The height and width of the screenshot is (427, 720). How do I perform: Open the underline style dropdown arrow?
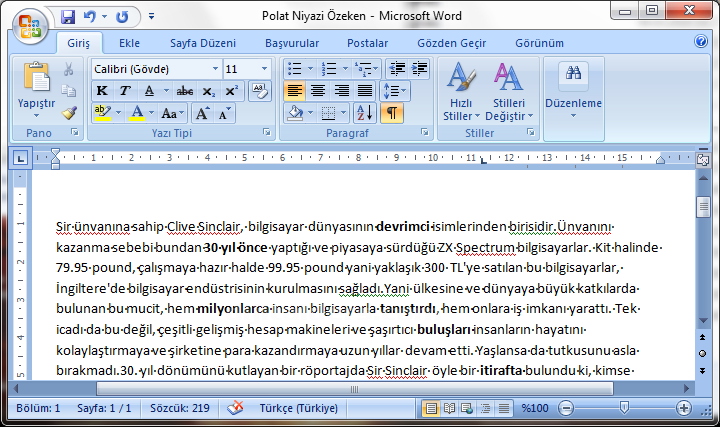[x=166, y=91]
